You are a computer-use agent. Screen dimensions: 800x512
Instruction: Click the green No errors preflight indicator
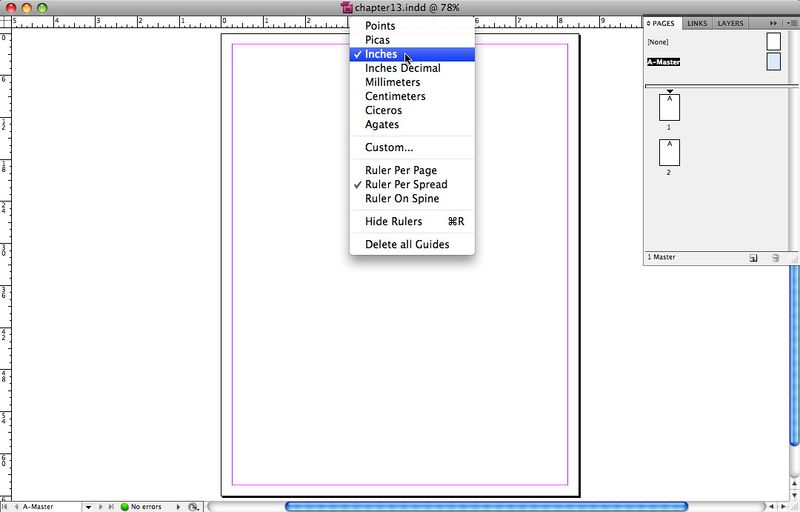coord(141,507)
